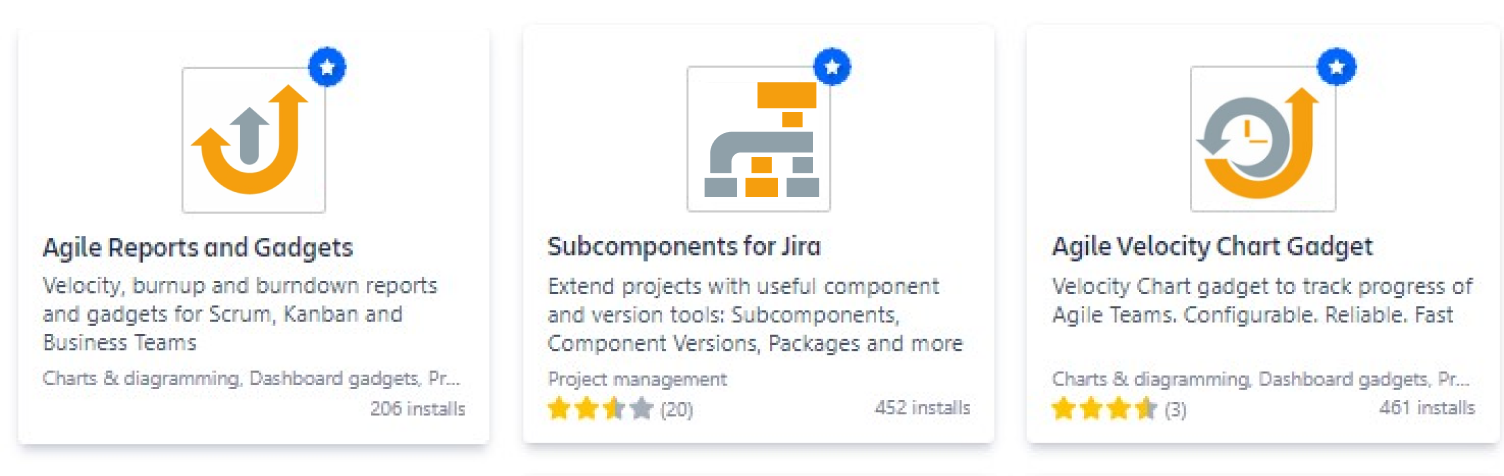
Task: Open the Agile Reports and Gadgets title
Action: [198, 247]
